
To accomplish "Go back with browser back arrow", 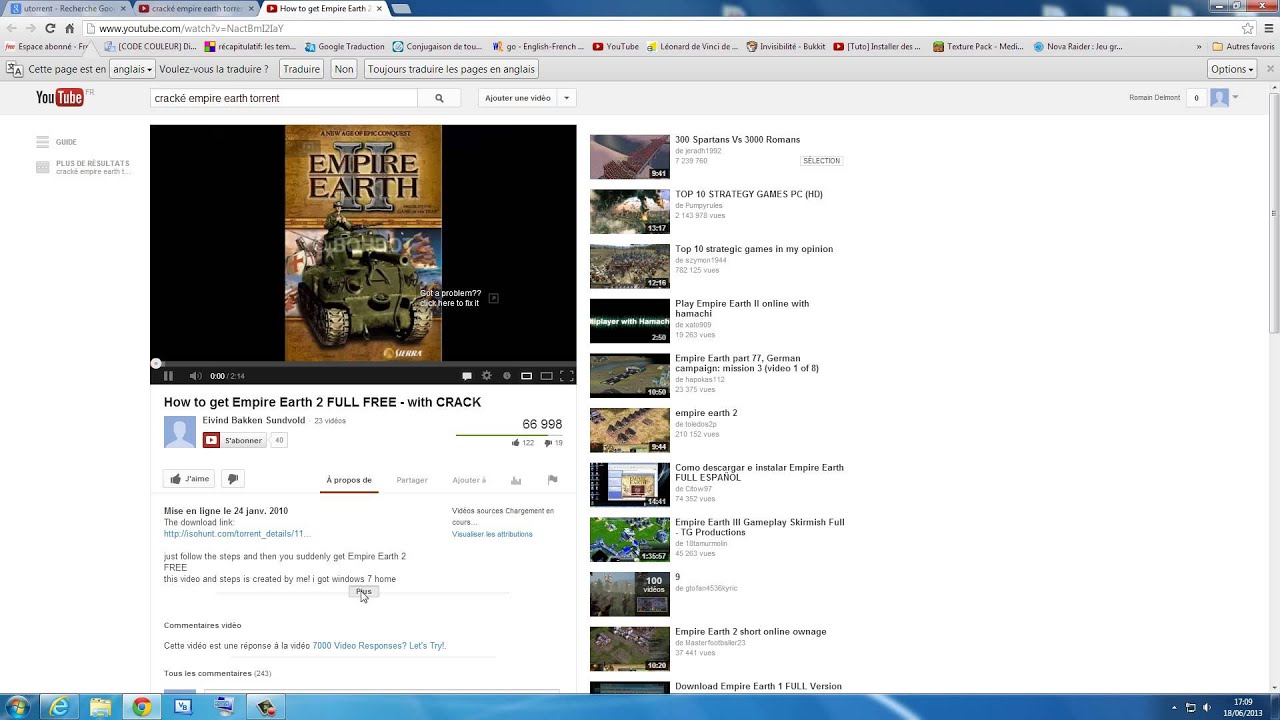I will (13, 29).
